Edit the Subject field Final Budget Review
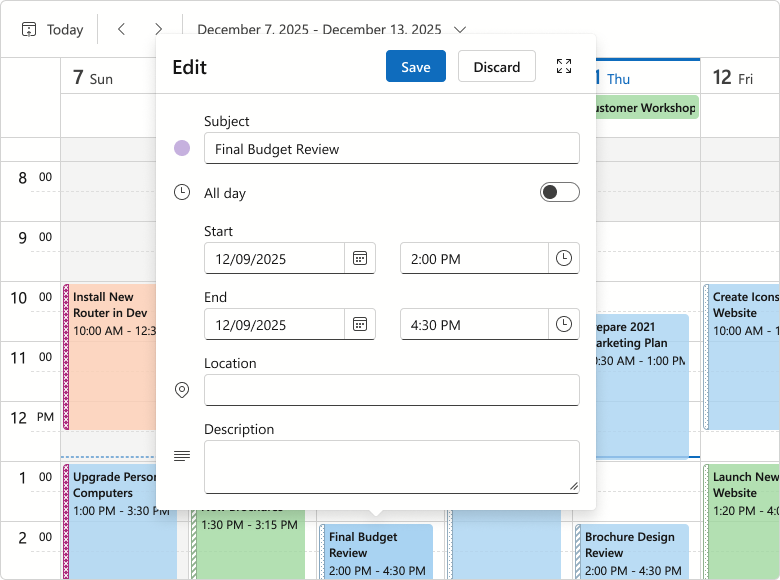 [x=391, y=148]
